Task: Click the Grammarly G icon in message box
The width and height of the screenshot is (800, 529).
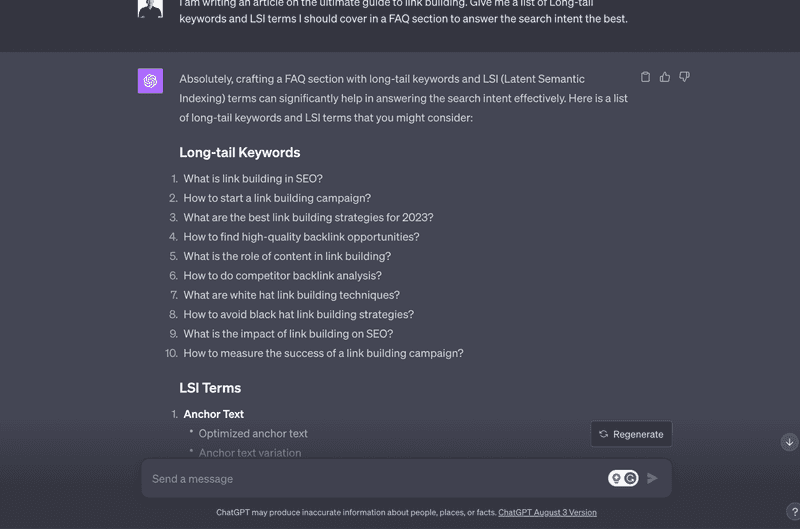Action: click(x=631, y=478)
